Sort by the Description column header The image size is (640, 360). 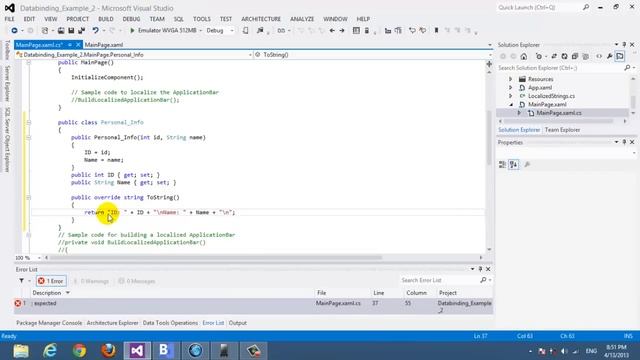[x=47, y=293]
